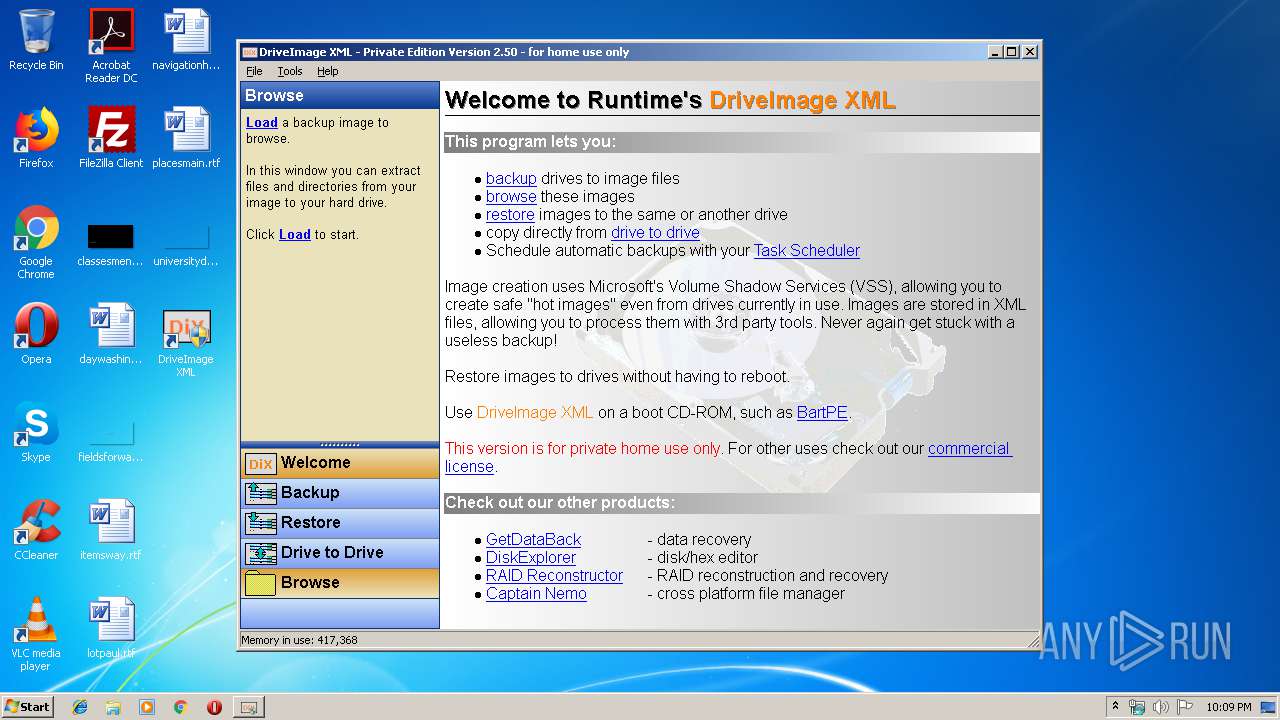
Task: Open the Tools menu
Action: point(290,71)
